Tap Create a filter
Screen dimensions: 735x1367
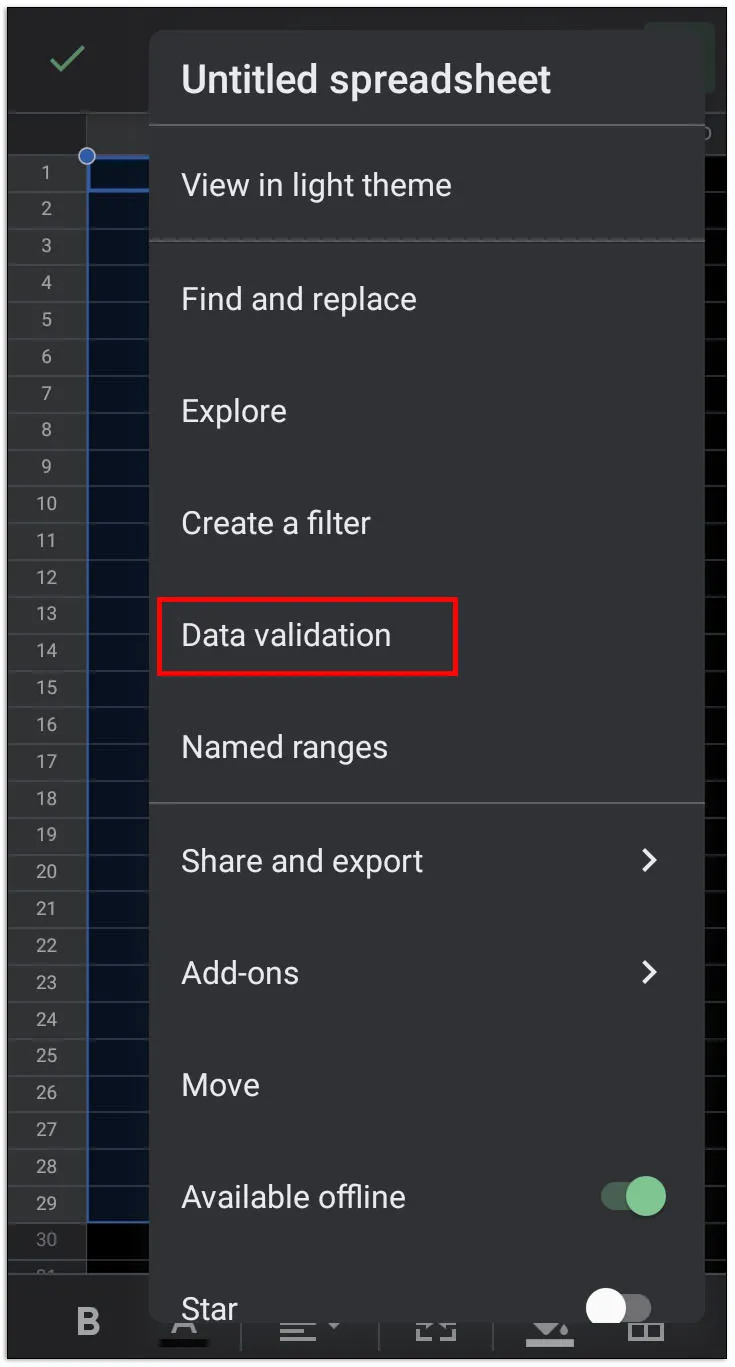[276, 523]
